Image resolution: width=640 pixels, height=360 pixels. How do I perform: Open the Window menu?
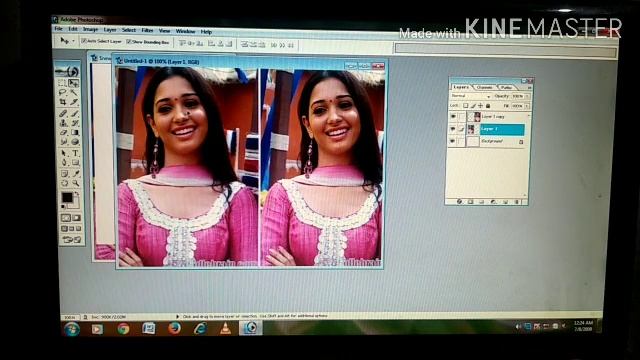point(185,31)
